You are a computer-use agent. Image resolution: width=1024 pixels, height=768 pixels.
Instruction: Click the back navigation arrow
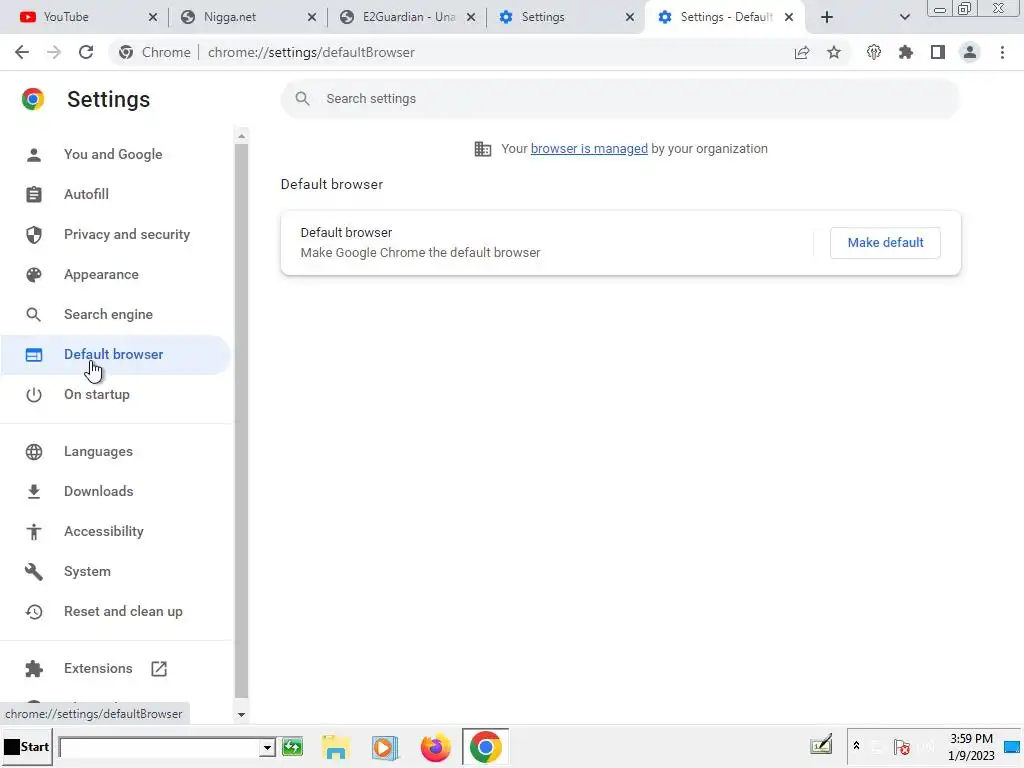22,52
